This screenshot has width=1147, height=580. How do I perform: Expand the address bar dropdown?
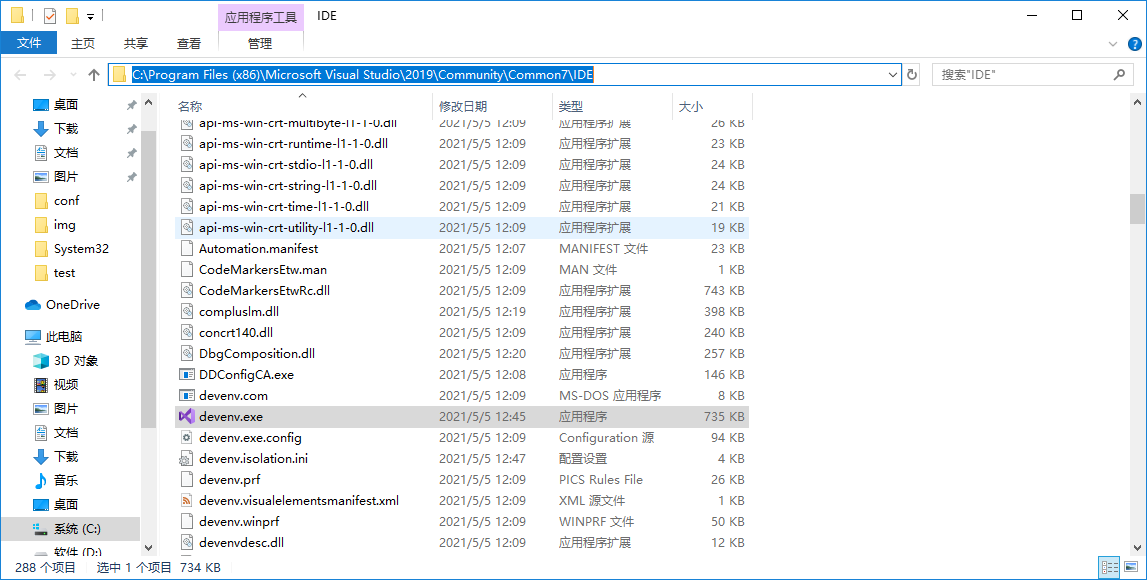pos(893,74)
